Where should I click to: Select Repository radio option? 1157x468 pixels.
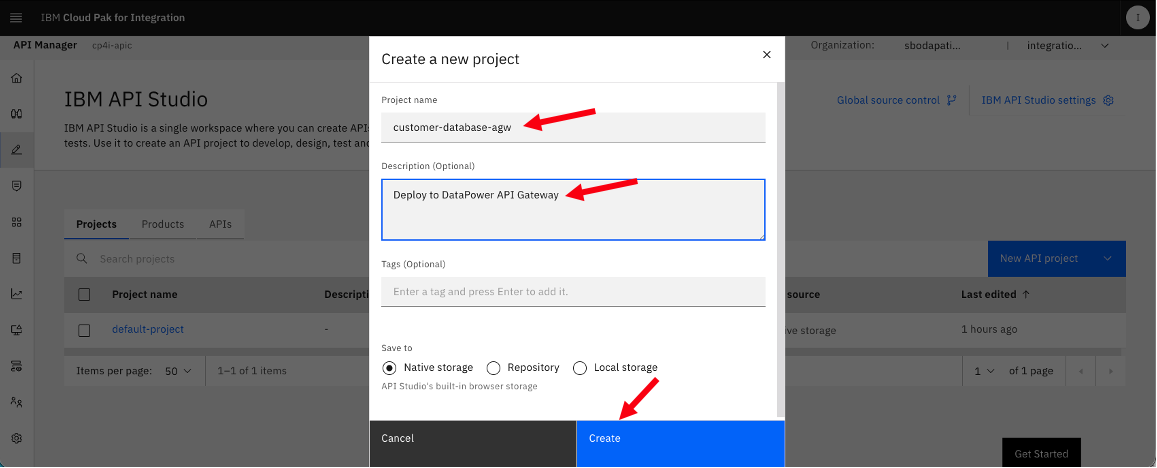(x=493, y=368)
